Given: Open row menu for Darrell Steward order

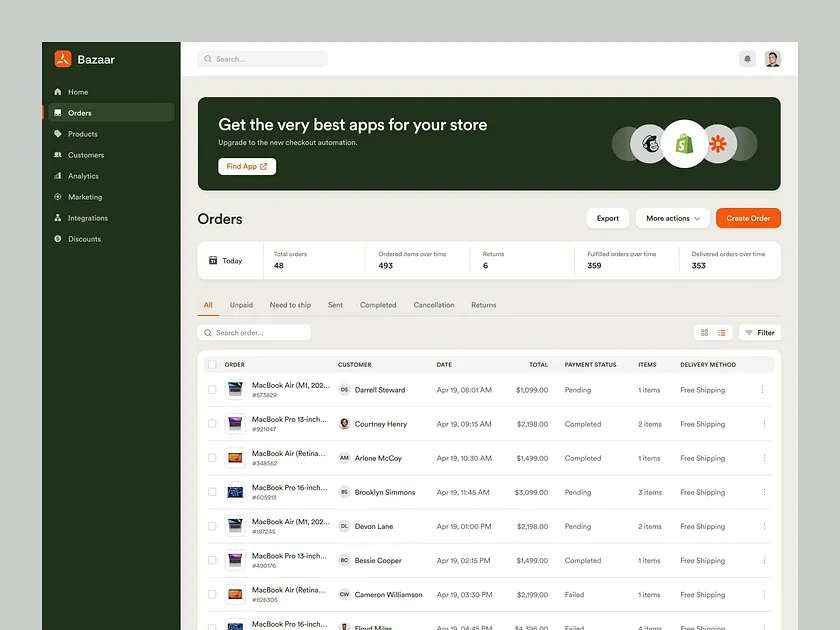Looking at the screenshot, I should tap(762, 390).
